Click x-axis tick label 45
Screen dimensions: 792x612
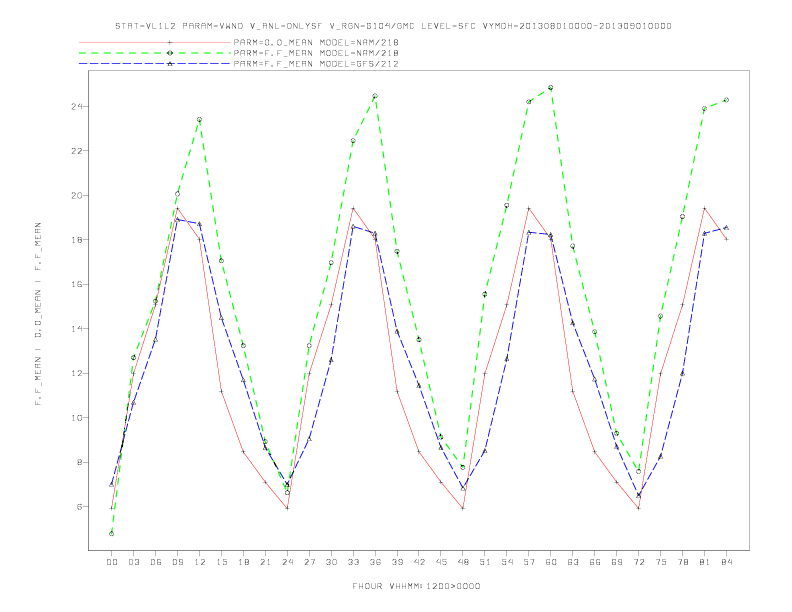coord(441,562)
